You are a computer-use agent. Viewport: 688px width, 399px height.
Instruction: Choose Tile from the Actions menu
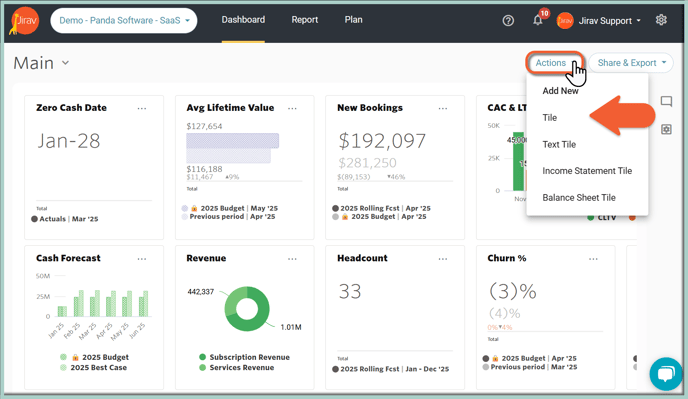(x=549, y=118)
